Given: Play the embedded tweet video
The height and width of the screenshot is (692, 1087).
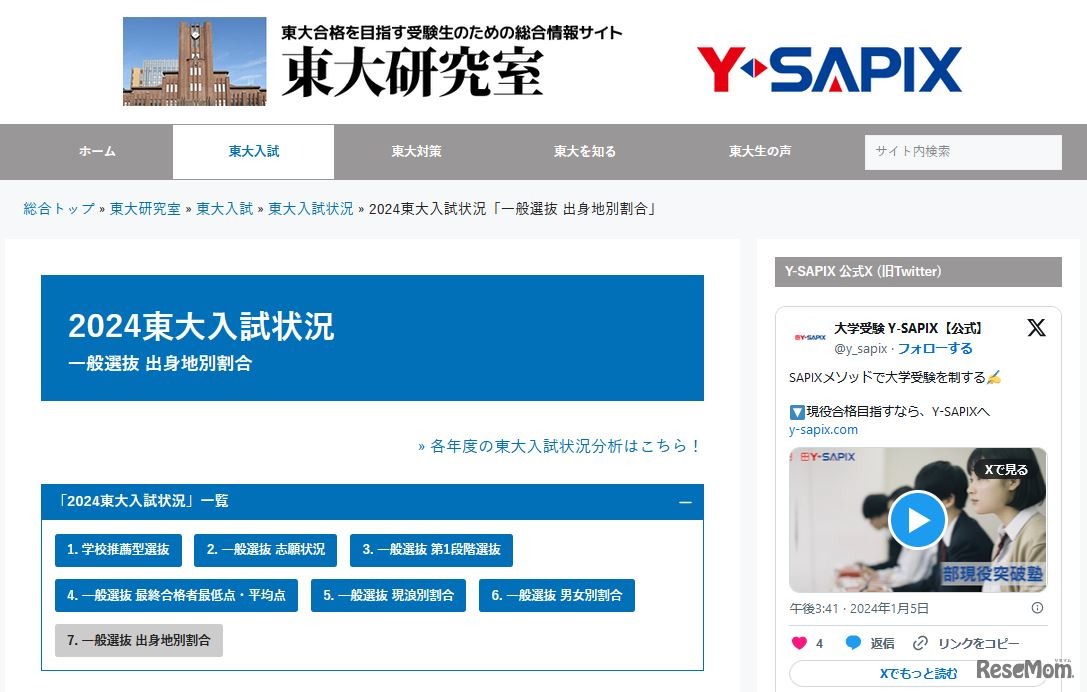Looking at the screenshot, I should pos(918,520).
